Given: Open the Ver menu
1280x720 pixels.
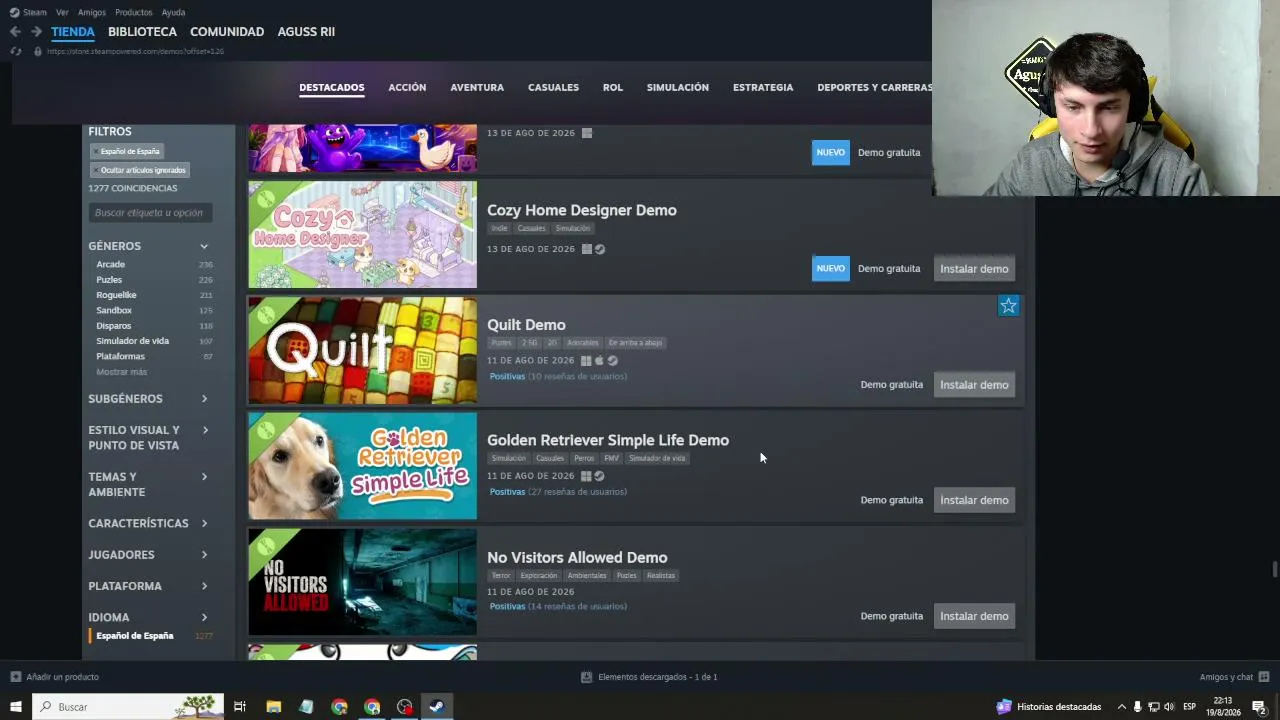Looking at the screenshot, I should pyautogui.click(x=62, y=12).
